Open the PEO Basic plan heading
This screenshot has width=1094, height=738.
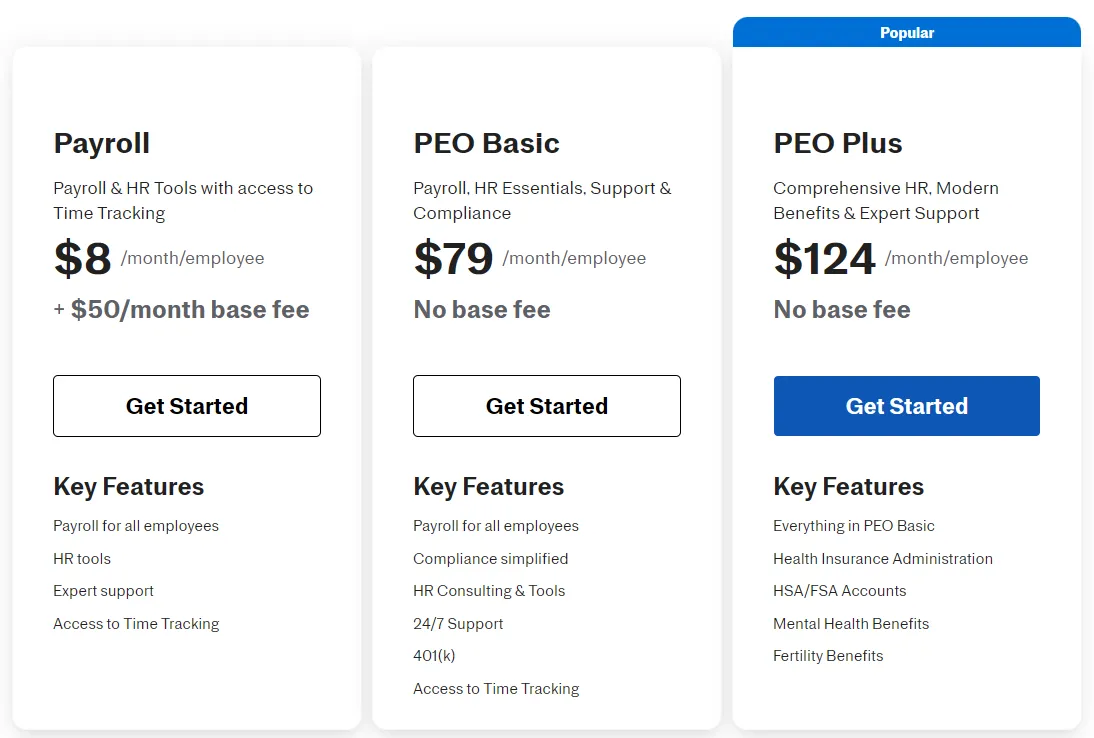click(486, 143)
